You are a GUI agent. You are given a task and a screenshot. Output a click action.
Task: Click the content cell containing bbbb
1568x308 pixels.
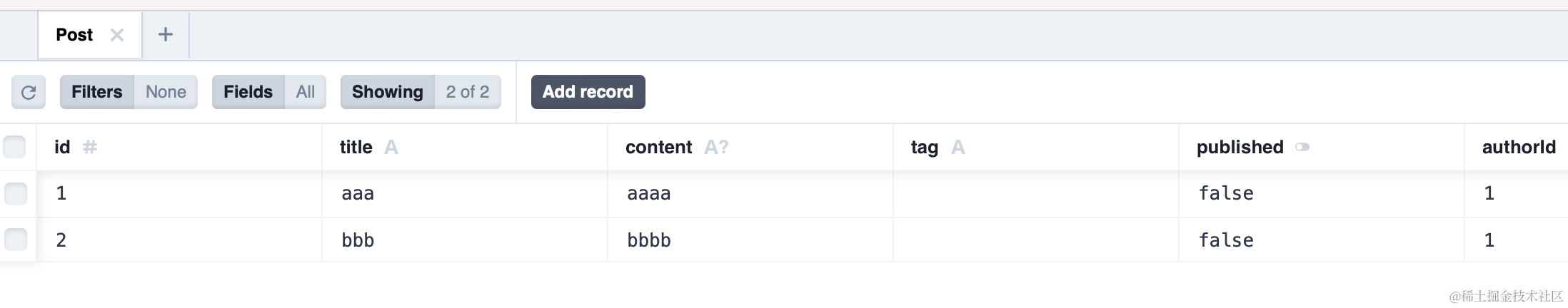(x=648, y=240)
